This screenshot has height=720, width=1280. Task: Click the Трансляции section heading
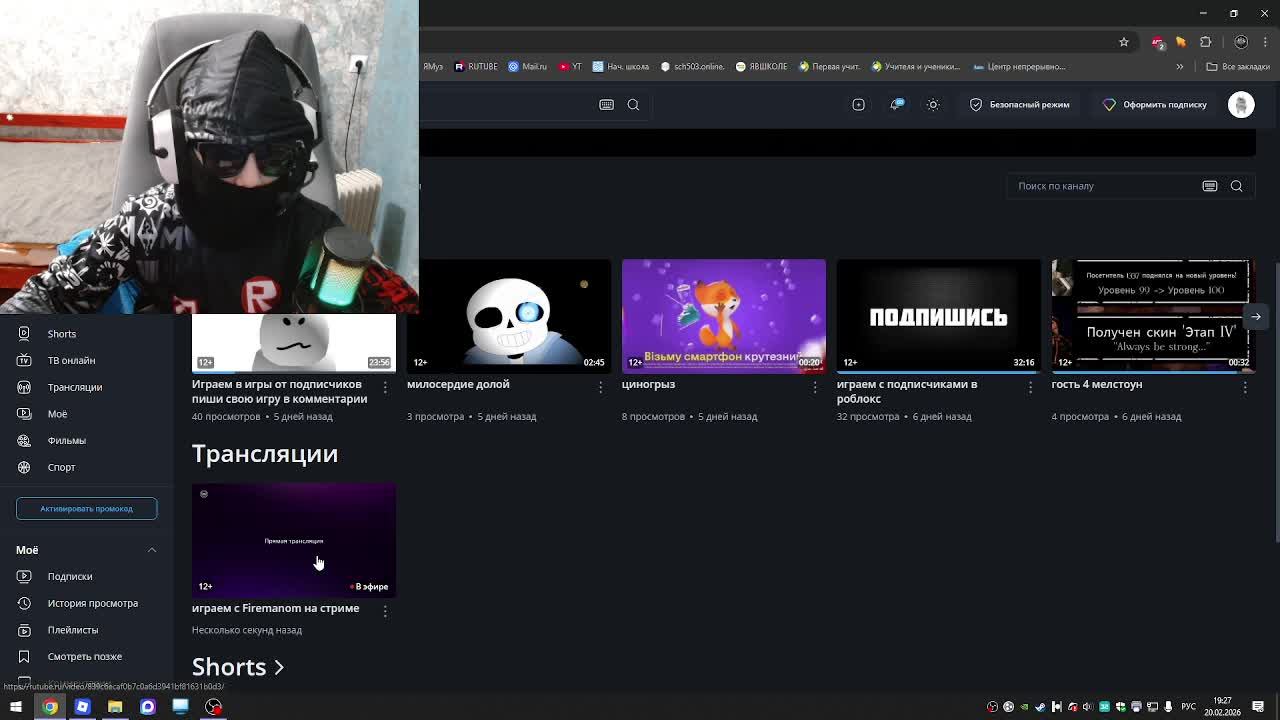coord(265,454)
